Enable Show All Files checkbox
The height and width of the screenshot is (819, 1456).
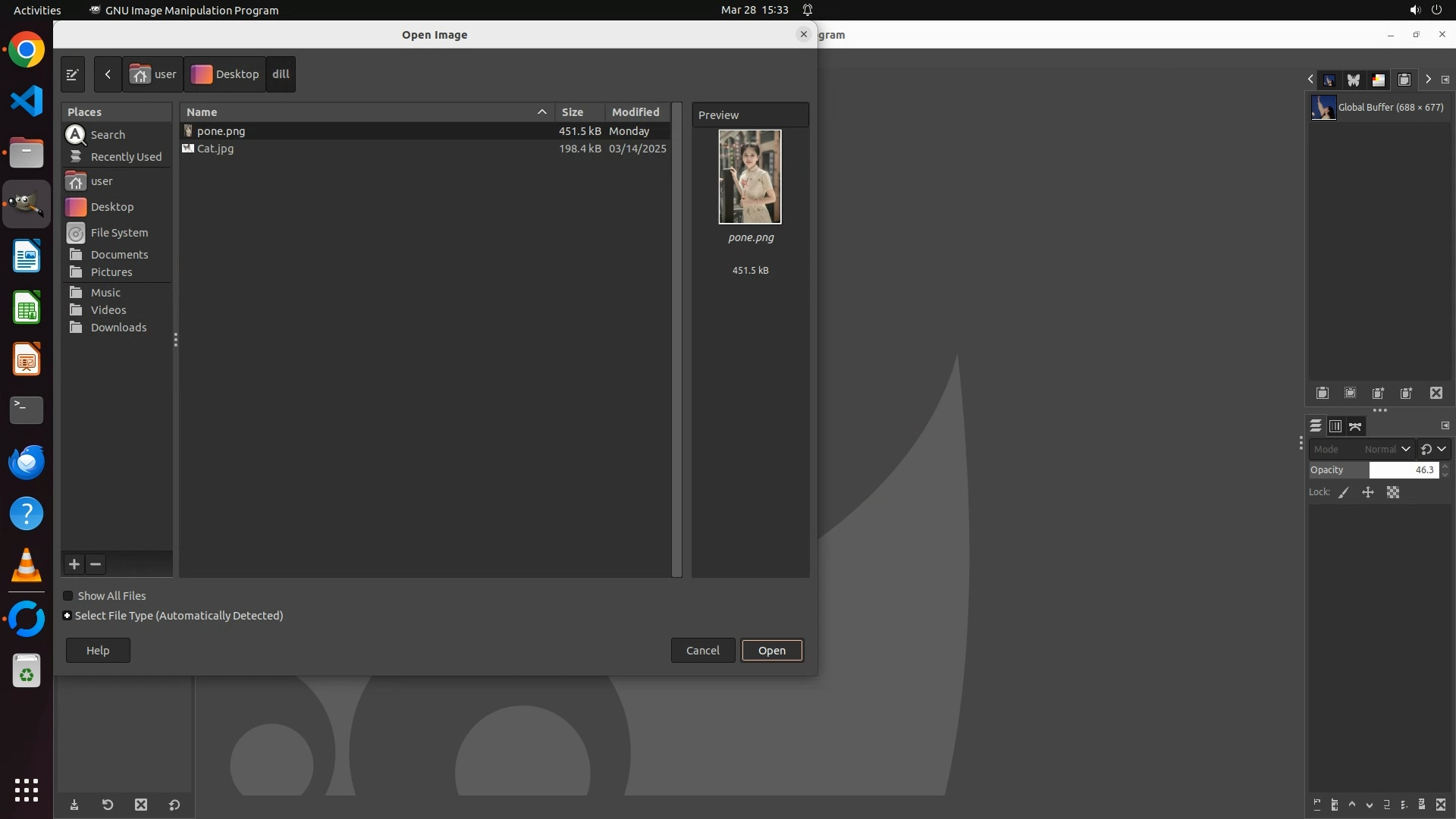click(x=68, y=596)
